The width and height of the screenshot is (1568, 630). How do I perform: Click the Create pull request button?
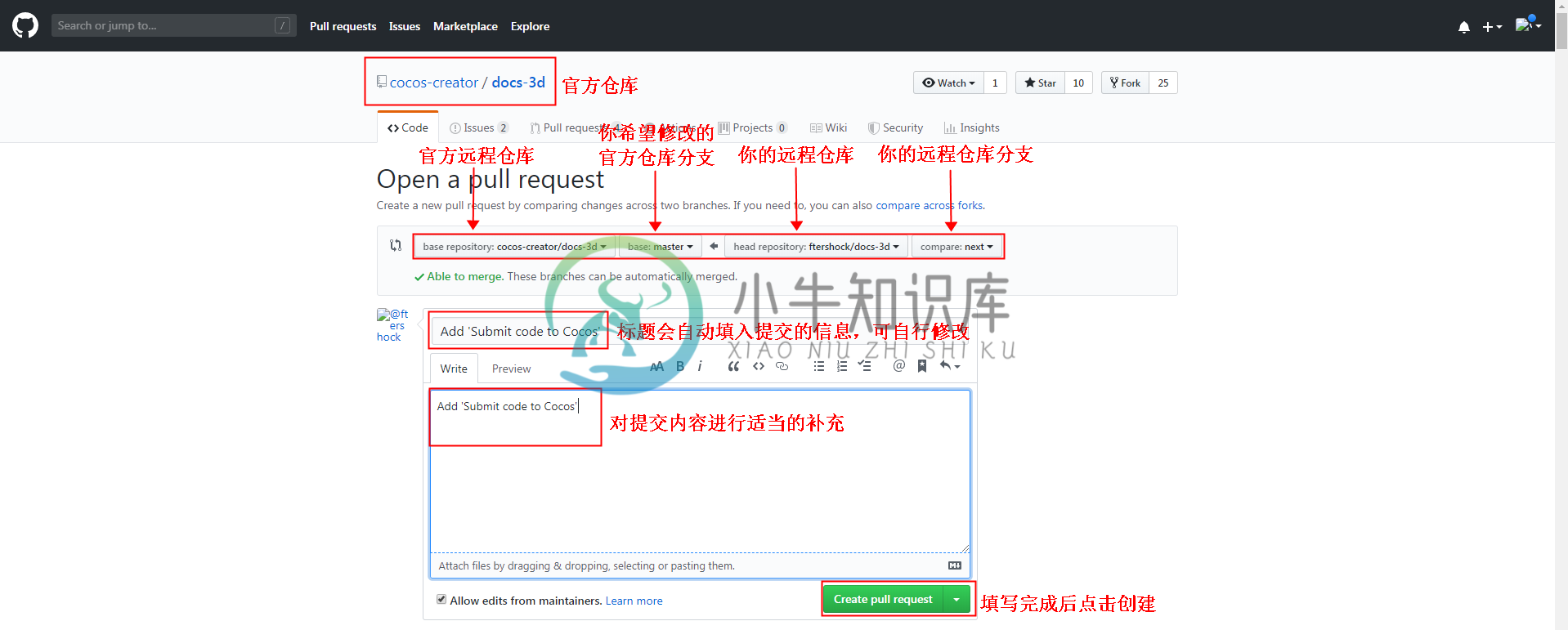tap(883, 600)
